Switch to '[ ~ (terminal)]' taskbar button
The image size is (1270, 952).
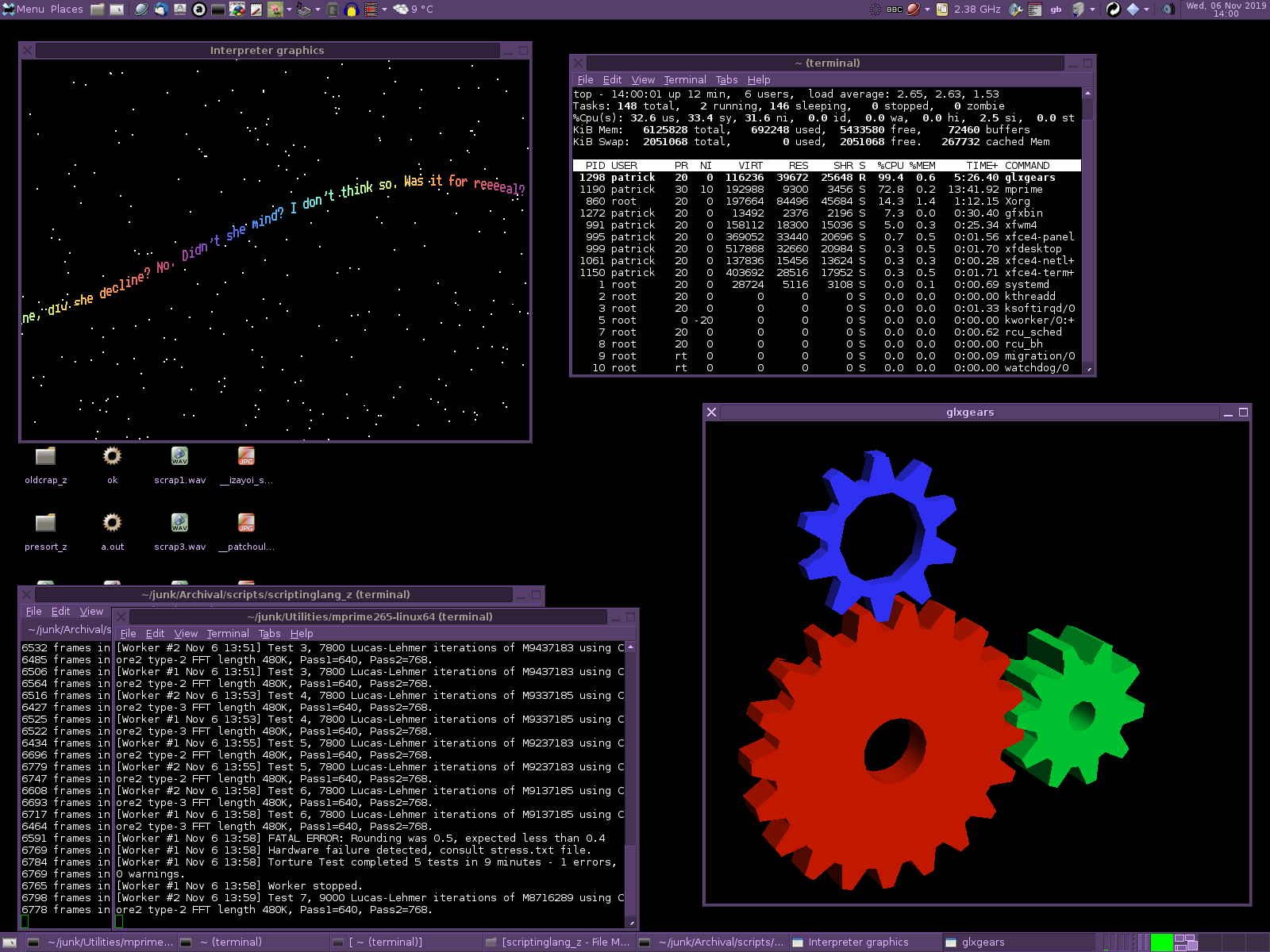pyautogui.click(x=406, y=942)
